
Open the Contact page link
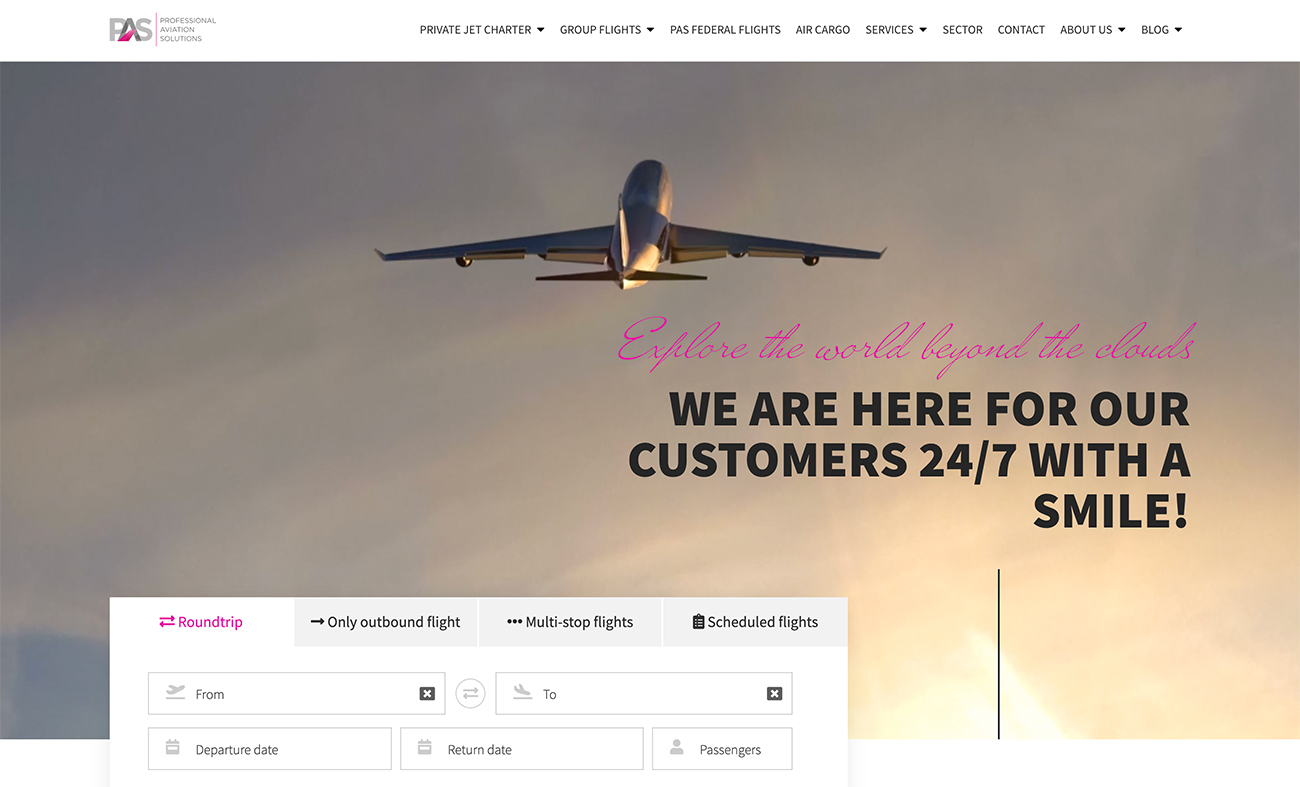pos(1021,30)
